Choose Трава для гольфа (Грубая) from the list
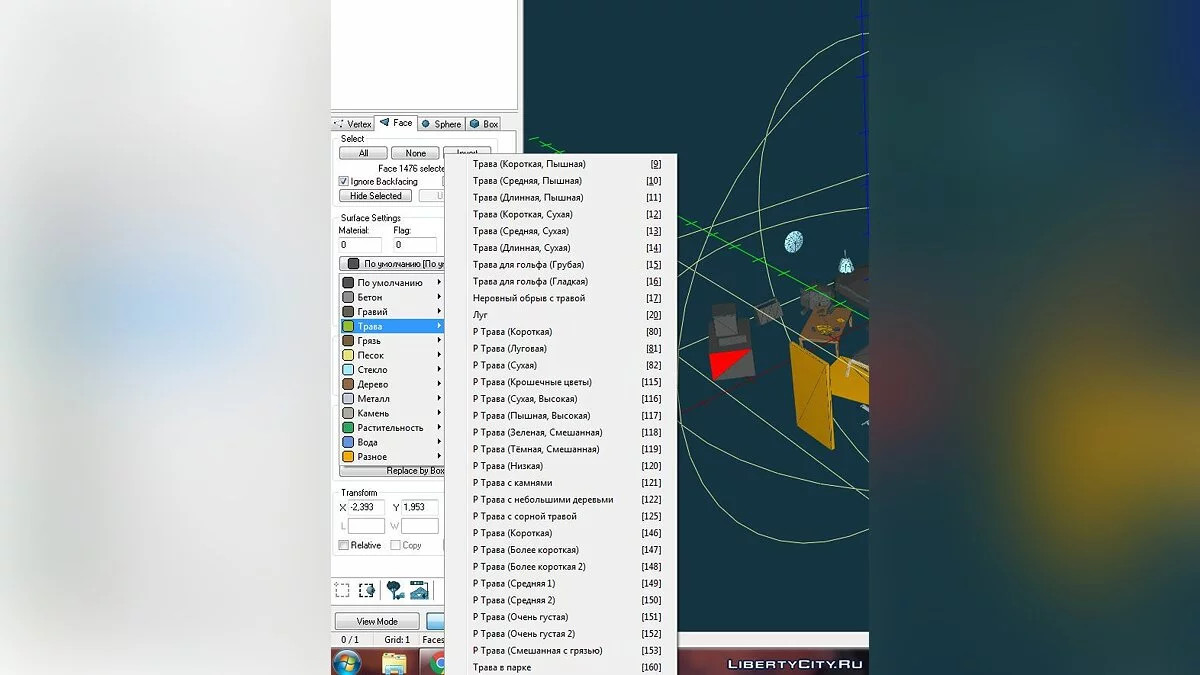1200x675 pixels. point(528,265)
